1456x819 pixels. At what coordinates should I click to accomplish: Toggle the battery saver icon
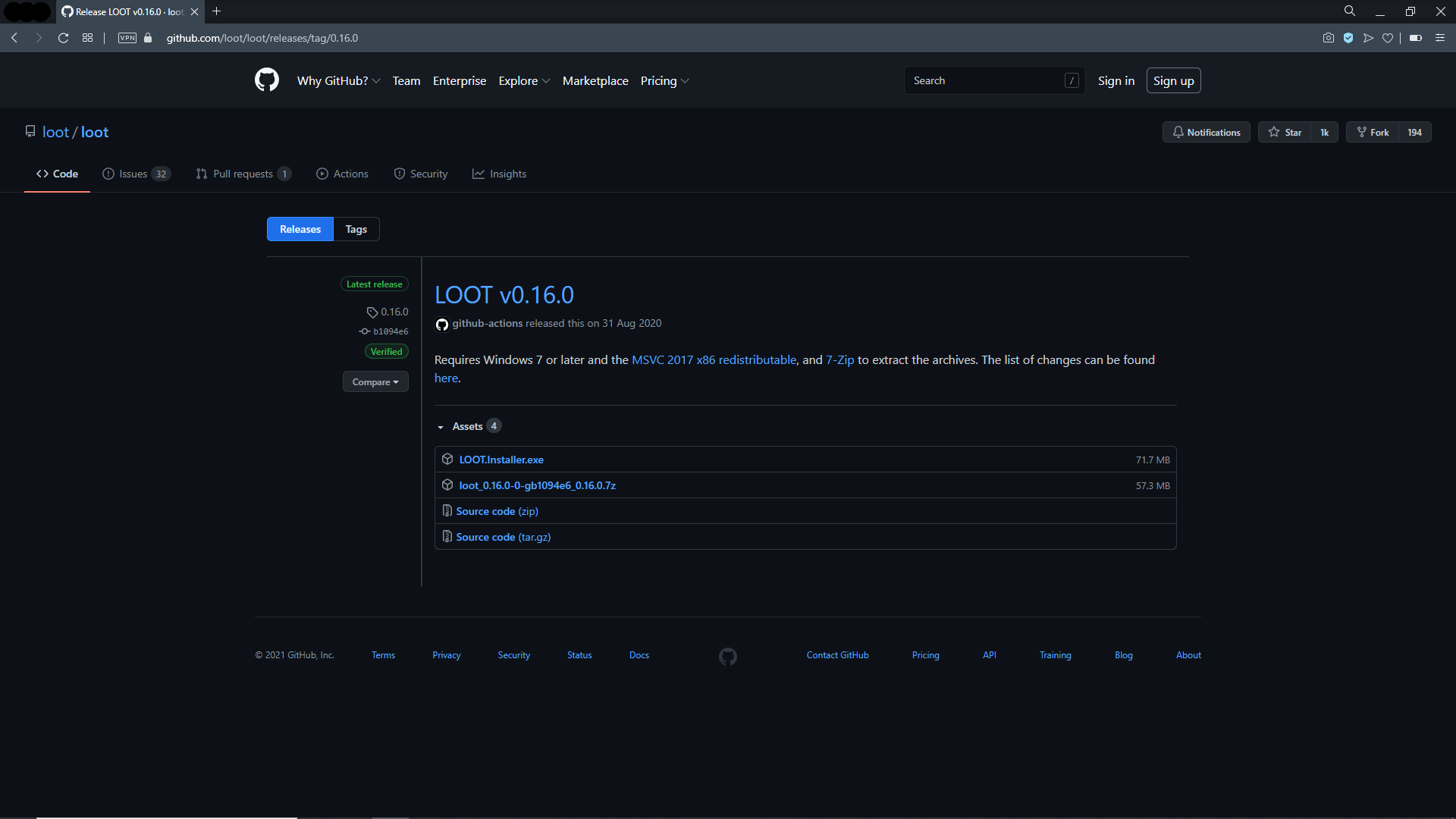coord(1416,38)
